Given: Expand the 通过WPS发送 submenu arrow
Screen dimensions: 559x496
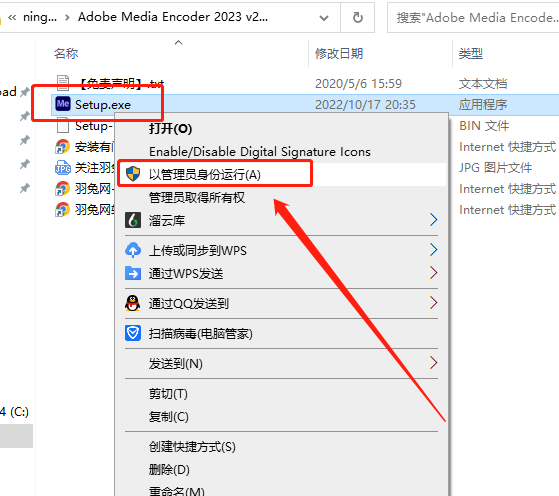Looking at the screenshot, I should point(433,273).
